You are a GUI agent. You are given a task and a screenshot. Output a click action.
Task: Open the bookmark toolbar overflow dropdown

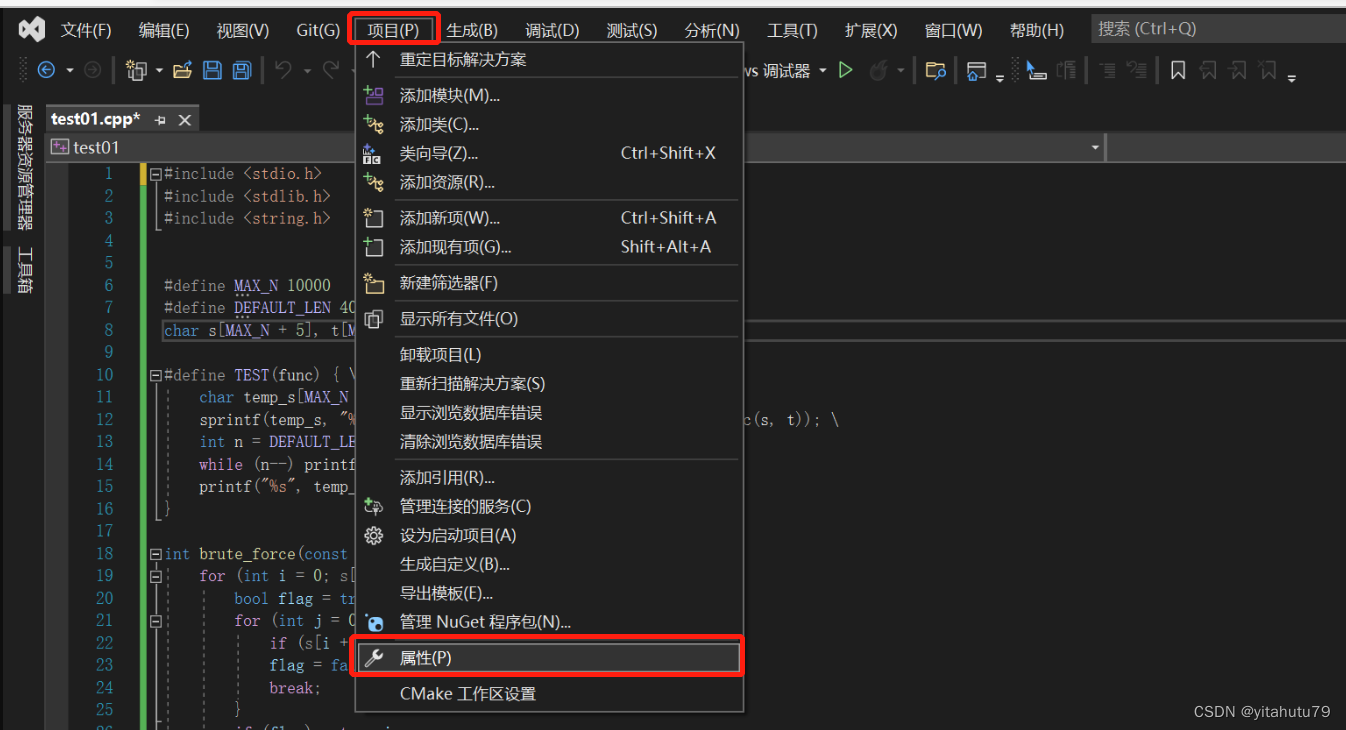tap(1292, 76)
